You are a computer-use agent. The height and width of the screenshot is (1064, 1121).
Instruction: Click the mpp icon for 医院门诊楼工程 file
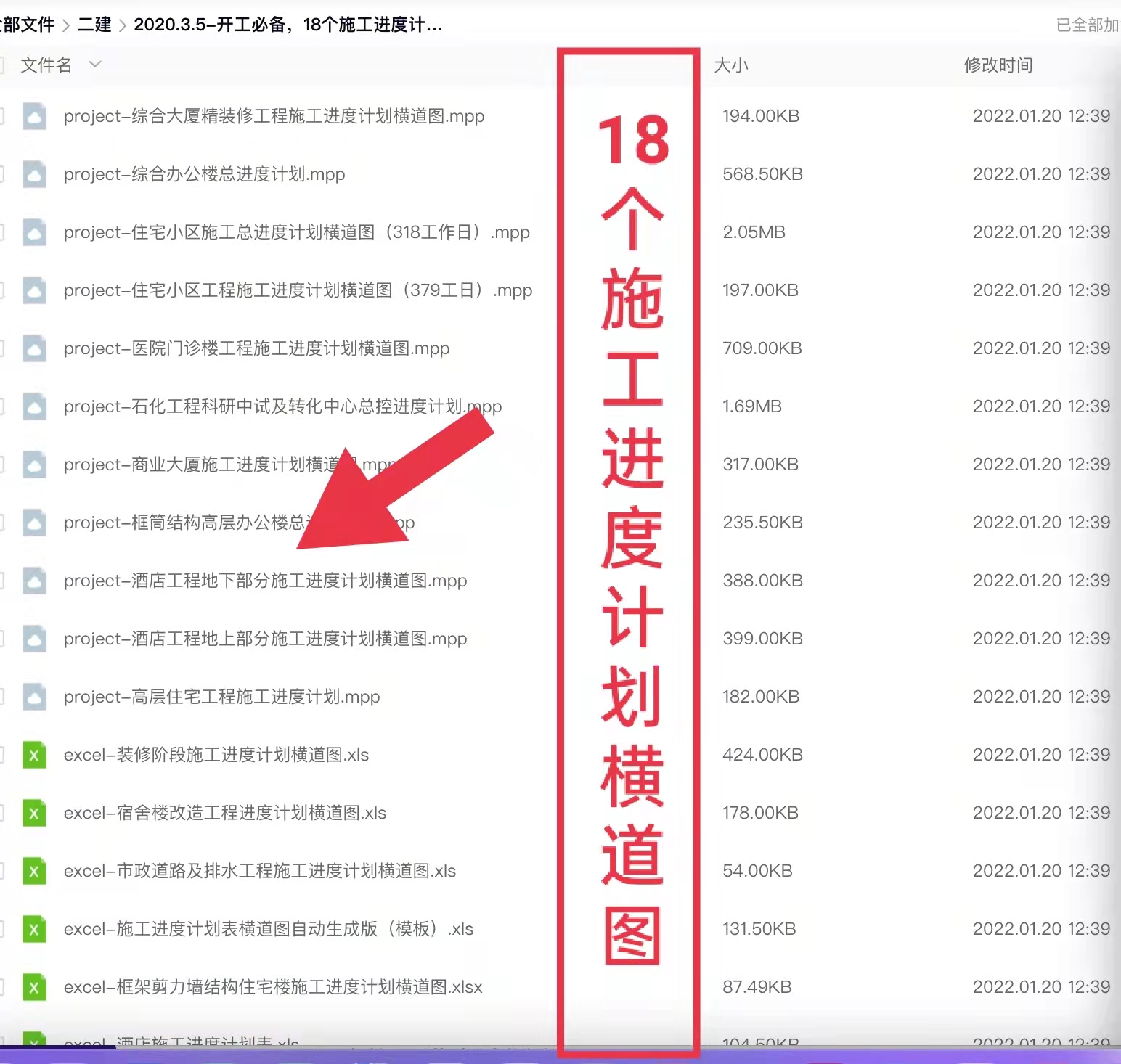pos(34,348)
